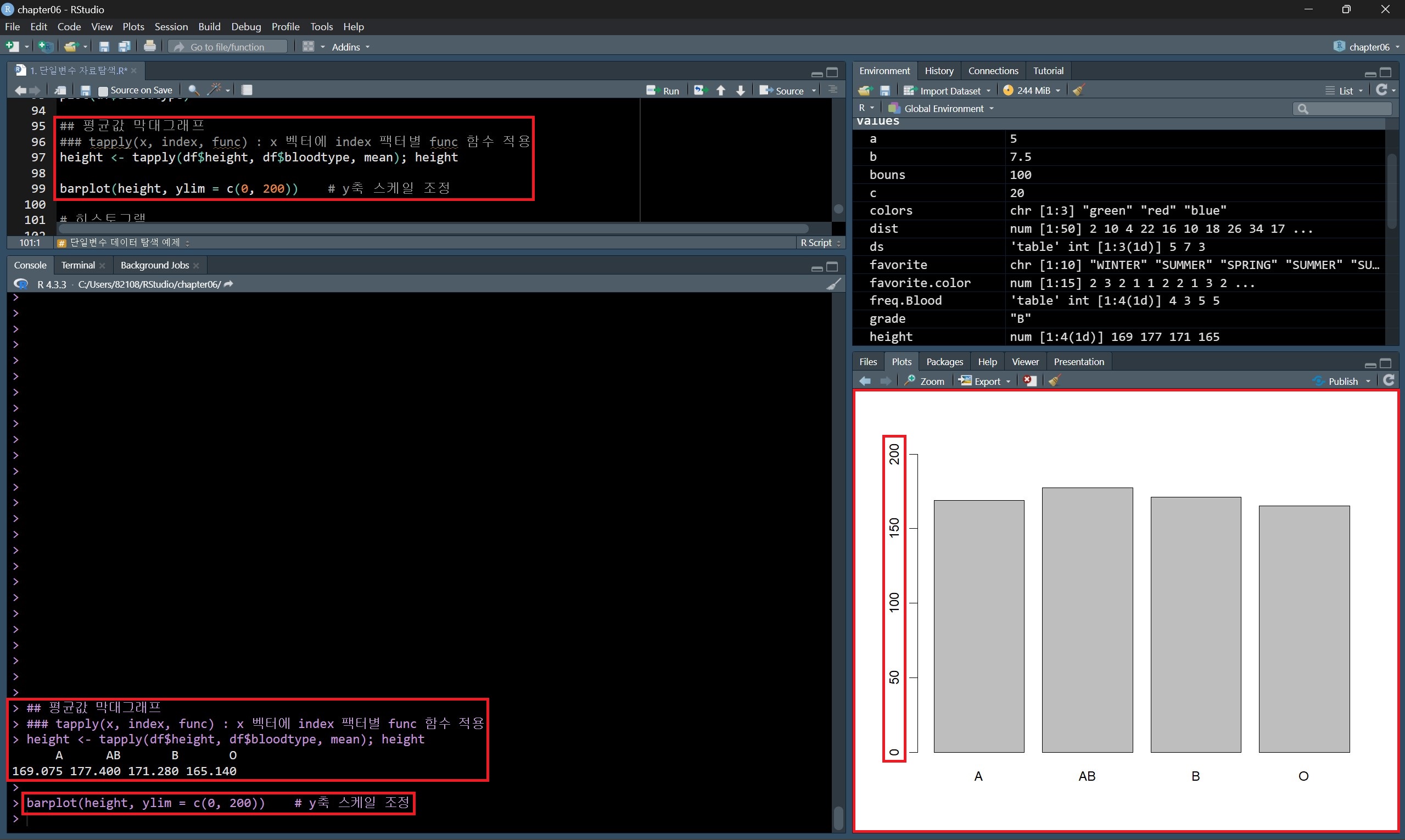Switch to the Packages tab
This screenshot has height=840, width=1405.
click(944, 362)
